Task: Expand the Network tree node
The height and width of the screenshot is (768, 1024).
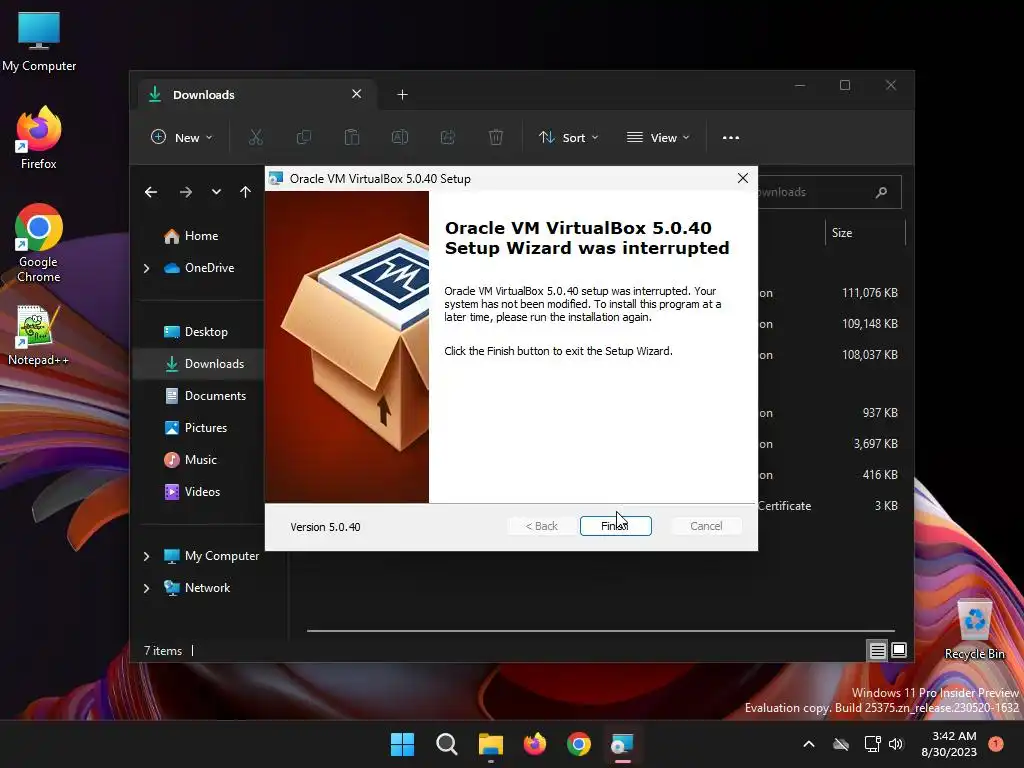Action: click(146, 588)
